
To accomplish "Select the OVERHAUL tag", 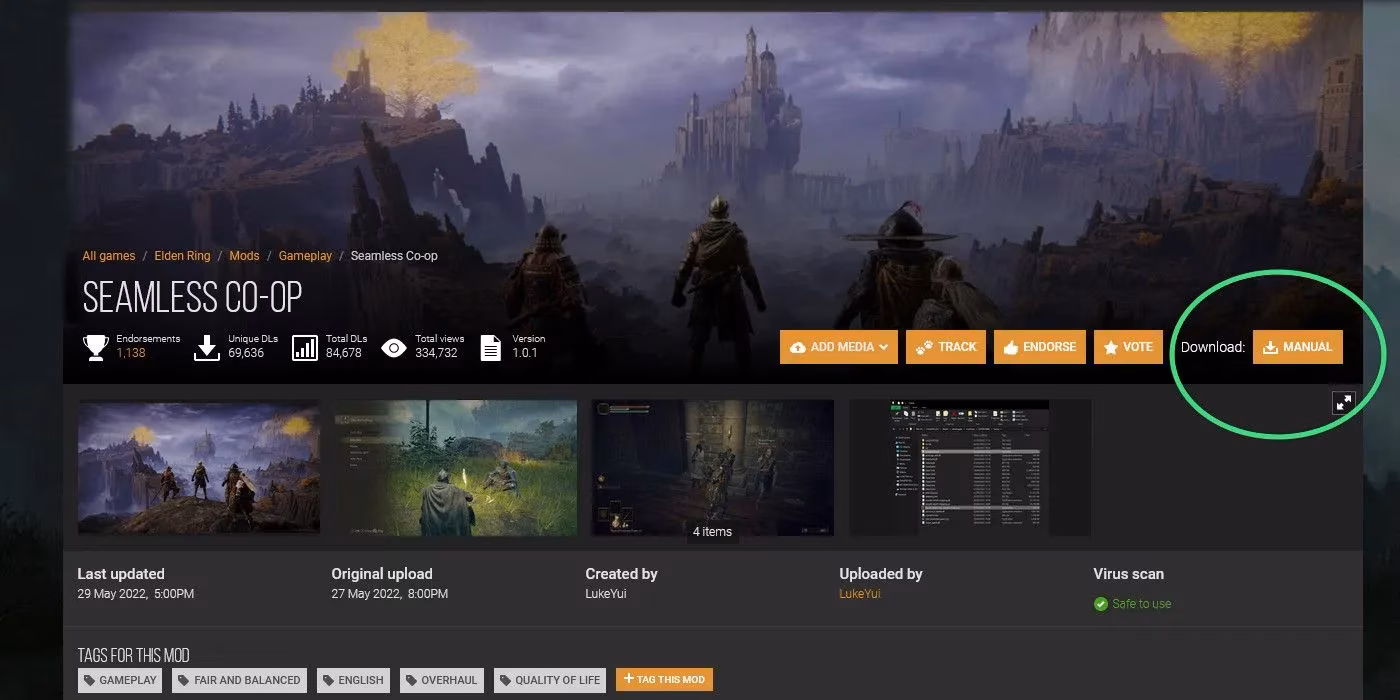I will 442,680.
